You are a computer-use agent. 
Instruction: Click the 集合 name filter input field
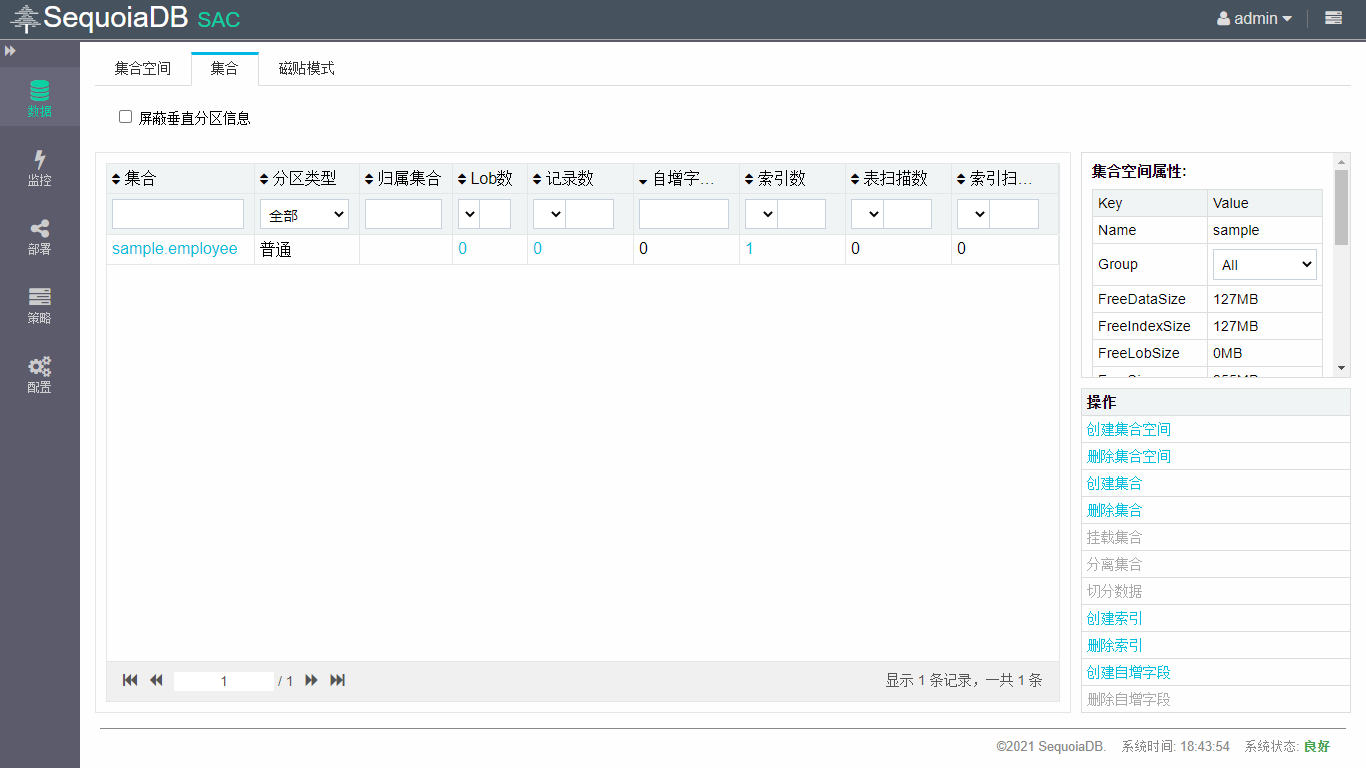[x=178, y=214]
